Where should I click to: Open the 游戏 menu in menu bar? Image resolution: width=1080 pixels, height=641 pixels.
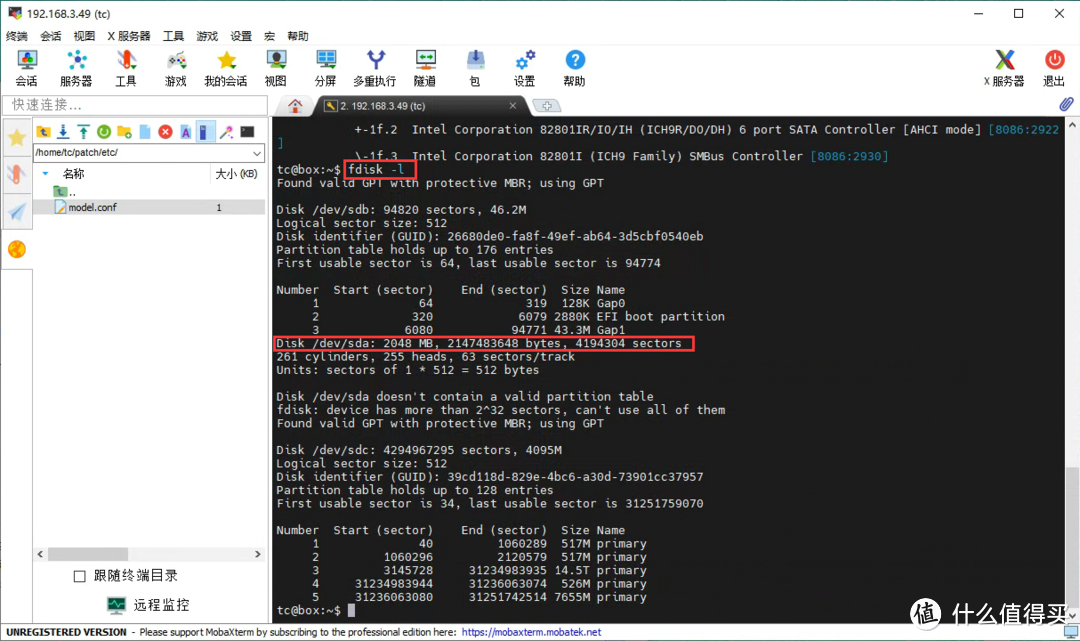click(x=207, y=36)
